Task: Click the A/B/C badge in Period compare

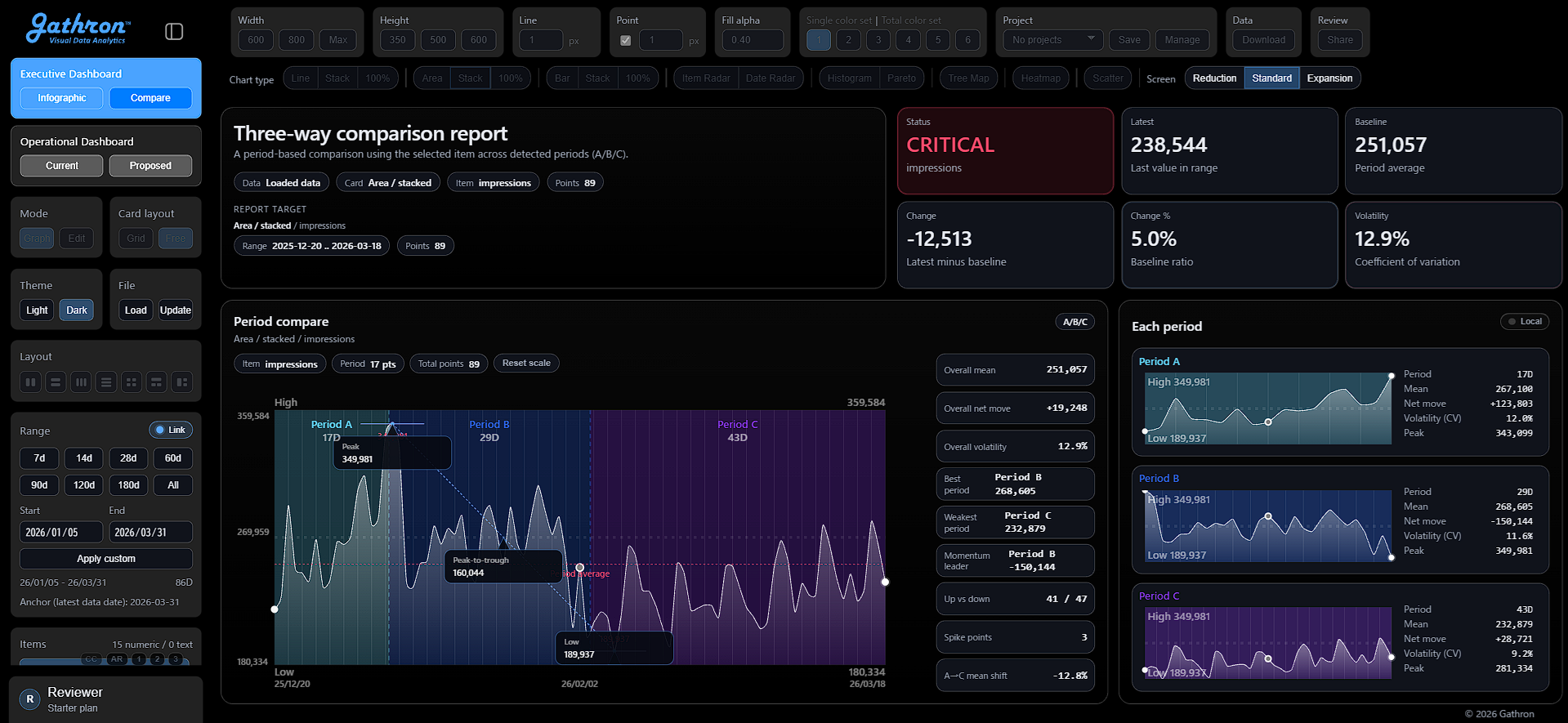Action: tap(1074, 322)
